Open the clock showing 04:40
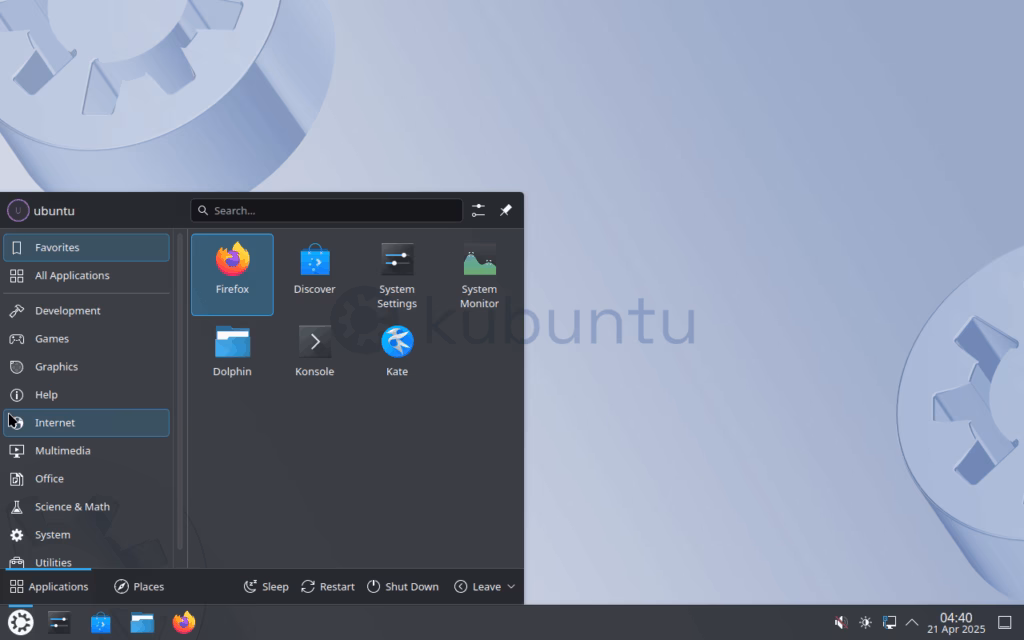Screen dimensions: 1024x640 click(956, 622)
